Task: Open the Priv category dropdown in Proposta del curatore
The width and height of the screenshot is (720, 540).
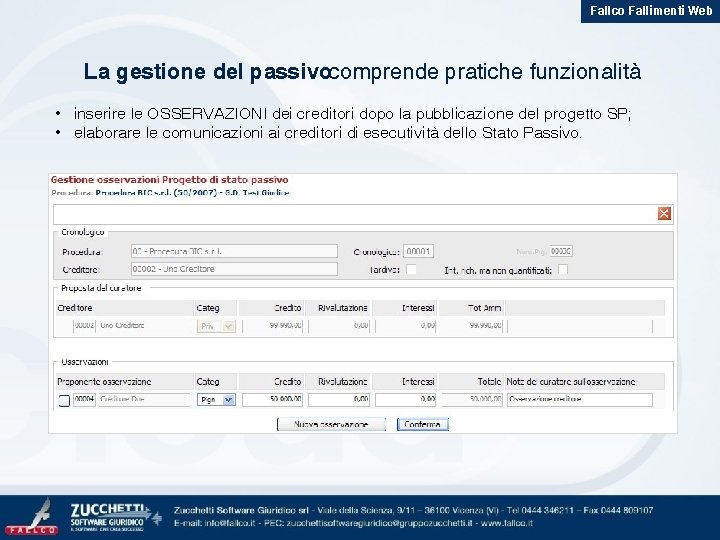Action: coord(216,326)
